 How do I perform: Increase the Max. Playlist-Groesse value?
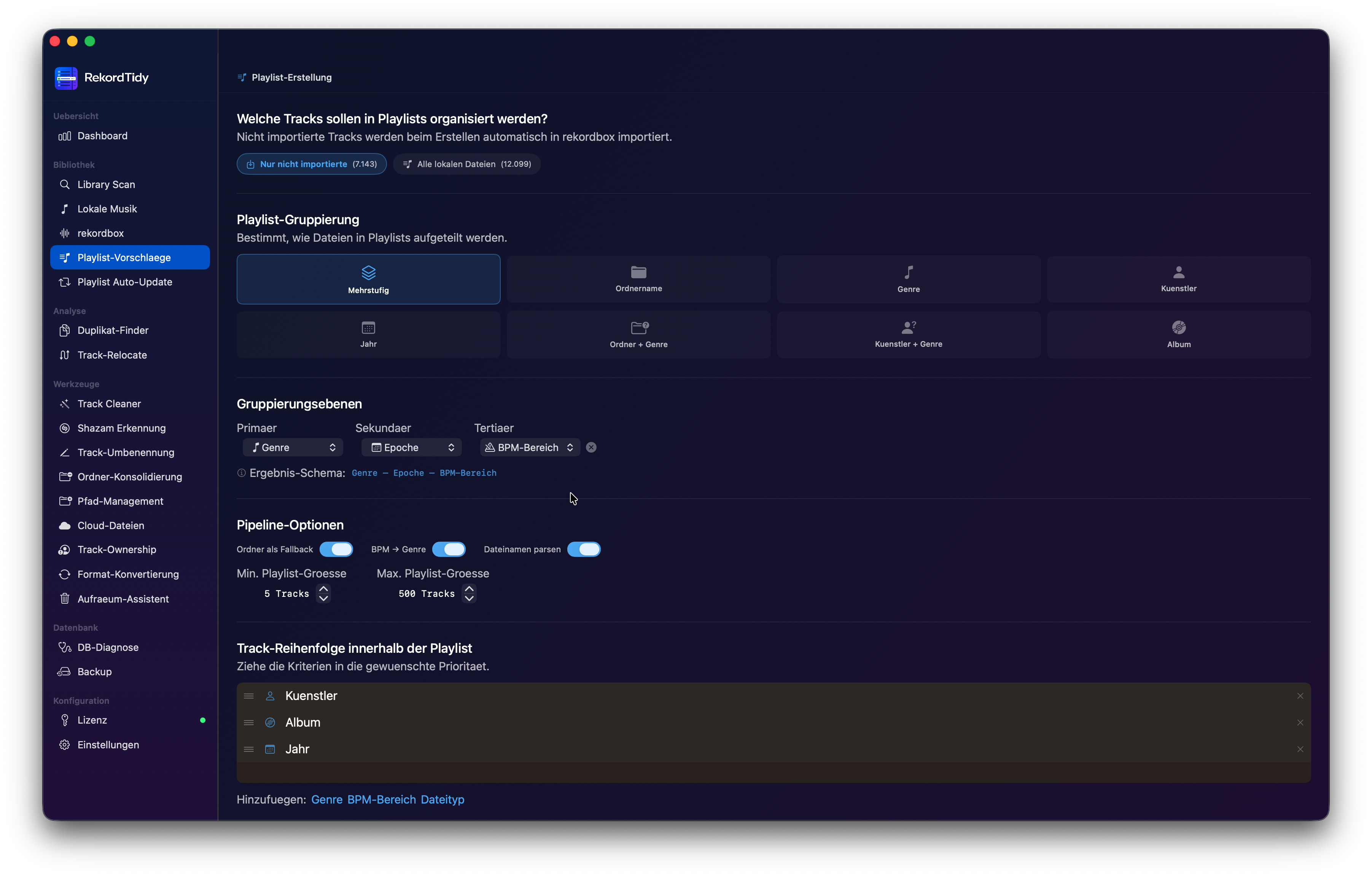click(x=469, y=589)
